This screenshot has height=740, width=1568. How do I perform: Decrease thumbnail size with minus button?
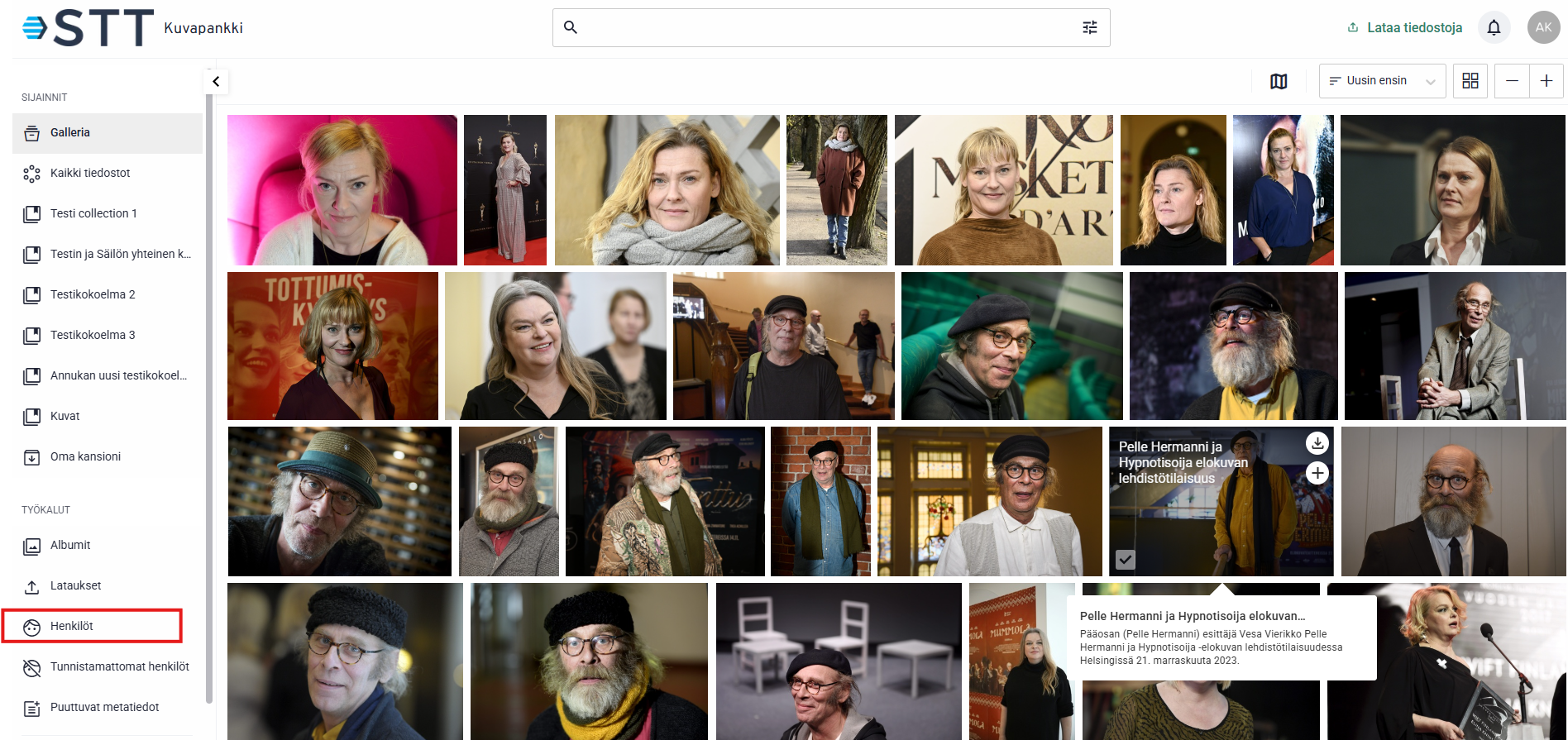[1512, 81]
